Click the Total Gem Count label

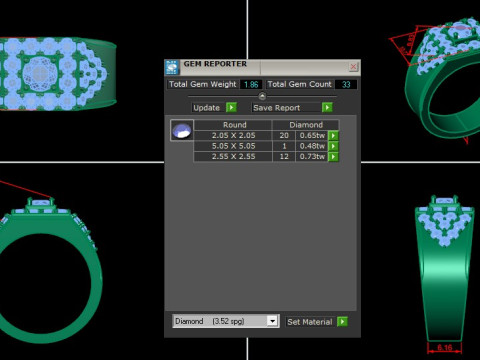300,84
